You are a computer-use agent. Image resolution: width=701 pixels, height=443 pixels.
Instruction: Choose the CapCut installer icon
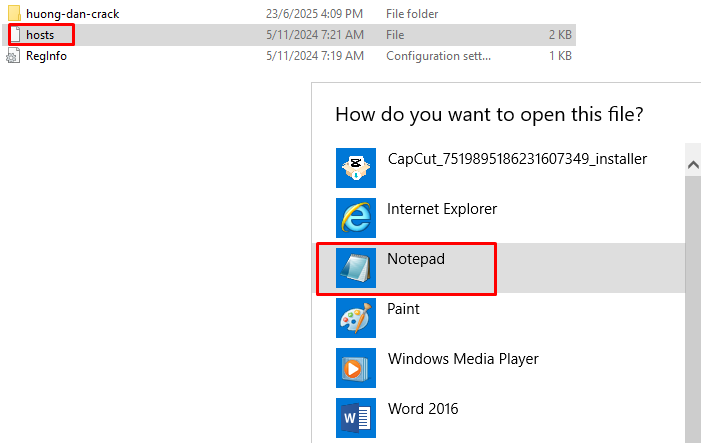pos(356,168)
